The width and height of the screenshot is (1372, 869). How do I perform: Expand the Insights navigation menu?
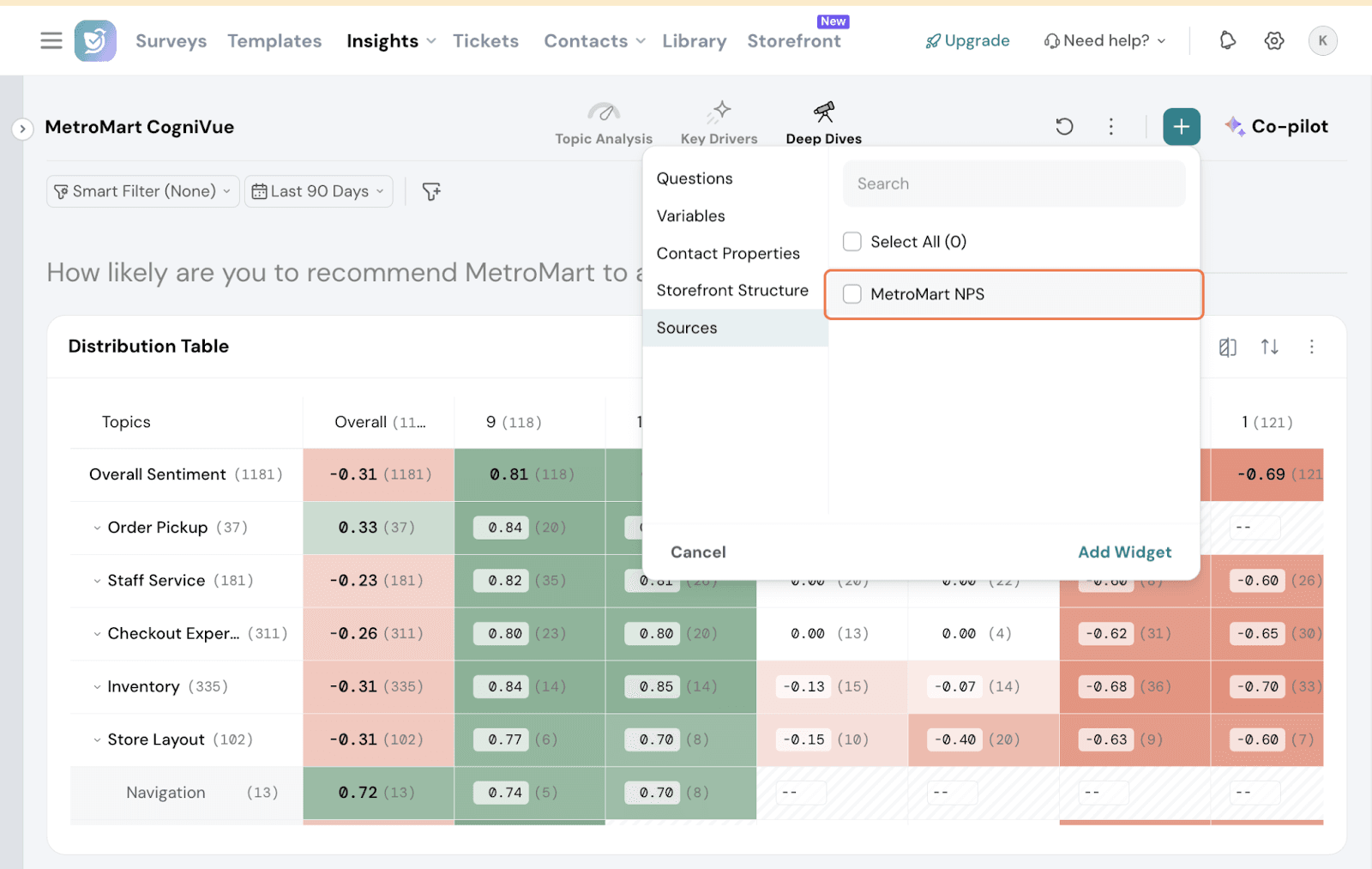(x=391, y=41)
